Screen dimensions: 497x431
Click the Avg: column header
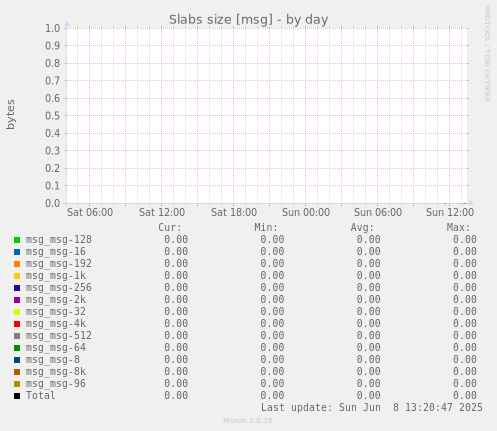click(x=362, y=228)
